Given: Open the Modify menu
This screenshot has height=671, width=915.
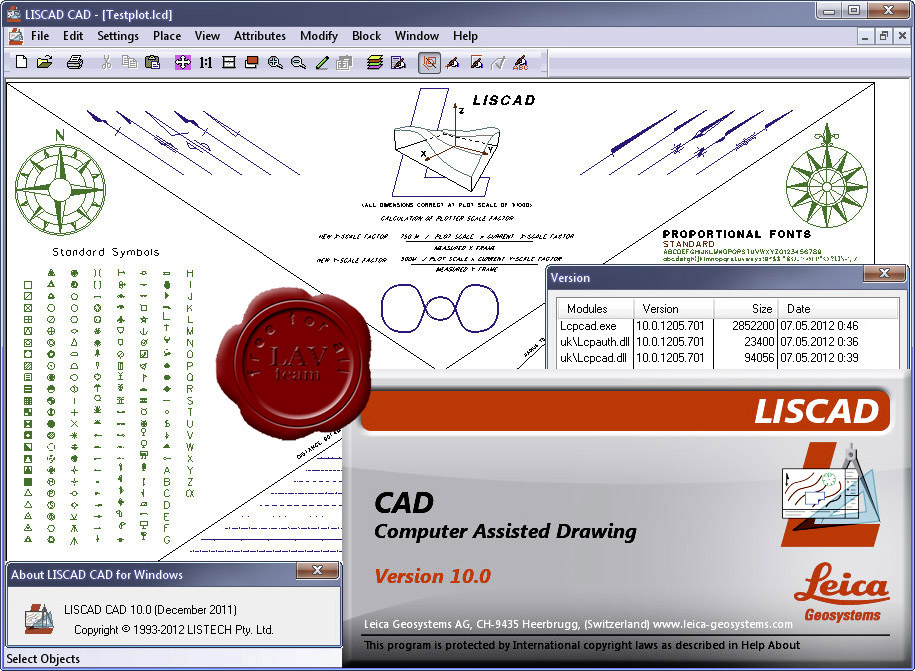Looking at the screenshot, I should click(319, 36).
